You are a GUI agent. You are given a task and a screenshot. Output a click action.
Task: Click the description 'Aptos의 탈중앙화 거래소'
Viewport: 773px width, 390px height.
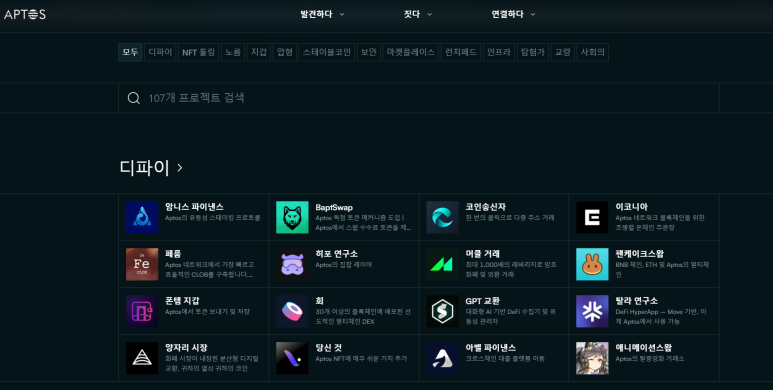pyautogui.click(x=650, y=359)
